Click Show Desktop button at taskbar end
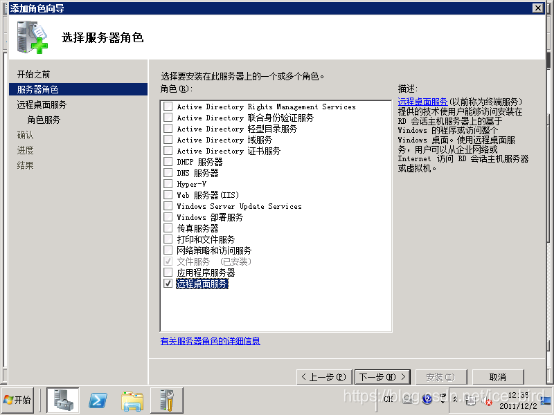554x415 pixels. [547, 400]
